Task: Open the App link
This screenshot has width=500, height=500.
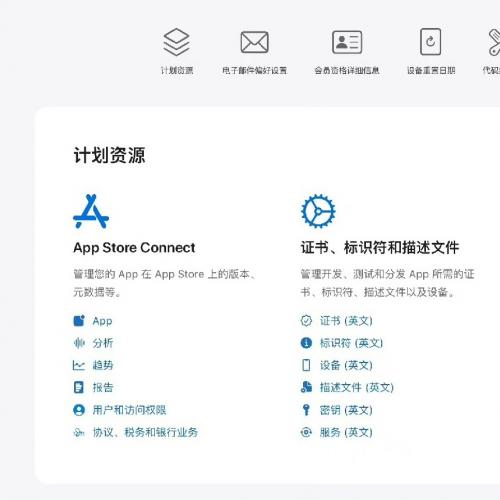Action: (102, 321)
